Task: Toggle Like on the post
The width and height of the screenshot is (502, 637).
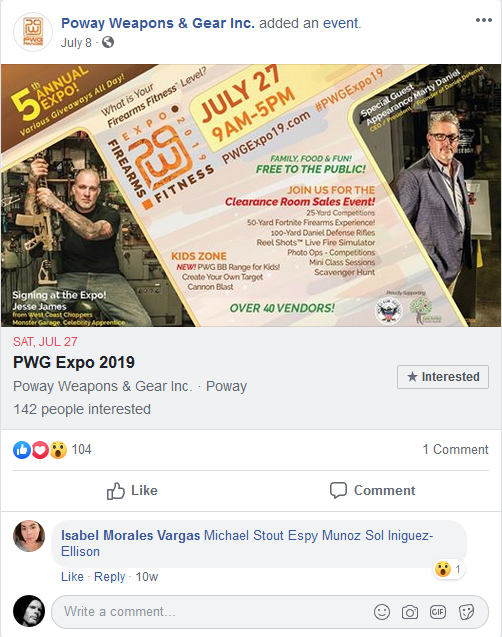Action: pyautogui.click(x=132, y=491)
